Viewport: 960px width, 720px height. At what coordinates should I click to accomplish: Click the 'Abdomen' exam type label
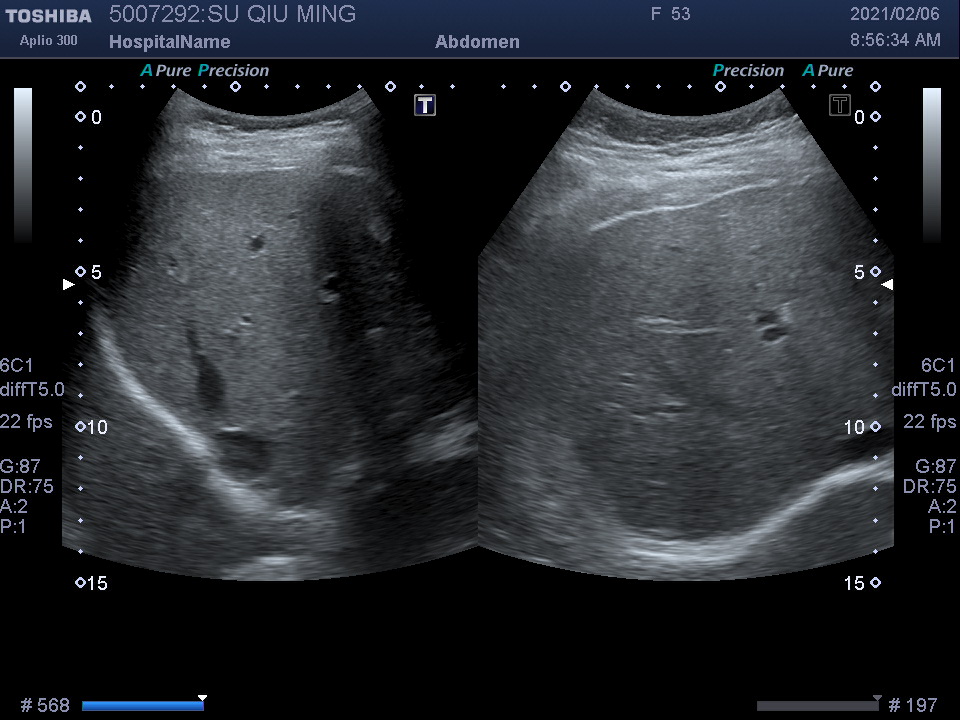point(478,42)
